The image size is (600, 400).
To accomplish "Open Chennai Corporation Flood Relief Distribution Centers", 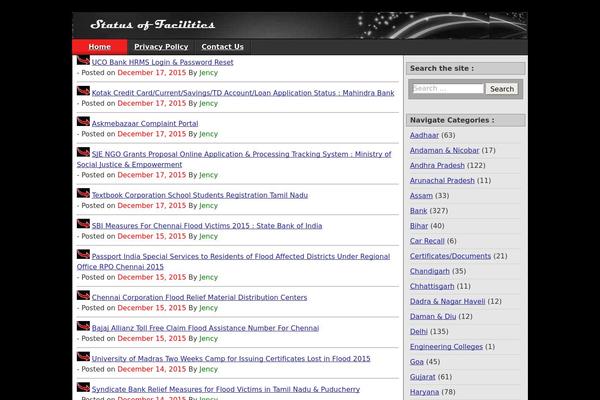I will coord(199,297).
